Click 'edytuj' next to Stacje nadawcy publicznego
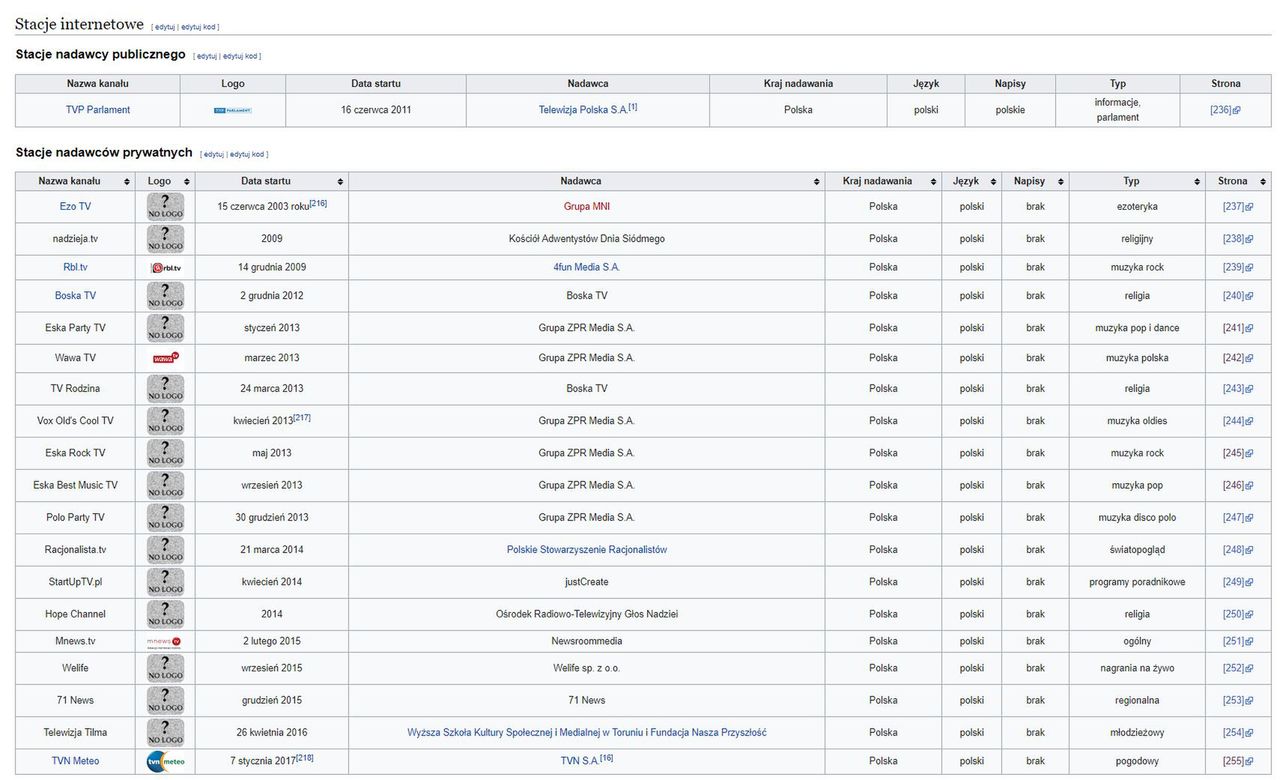This screenshot has height=780, width=1280. click(x=207, y=56)
